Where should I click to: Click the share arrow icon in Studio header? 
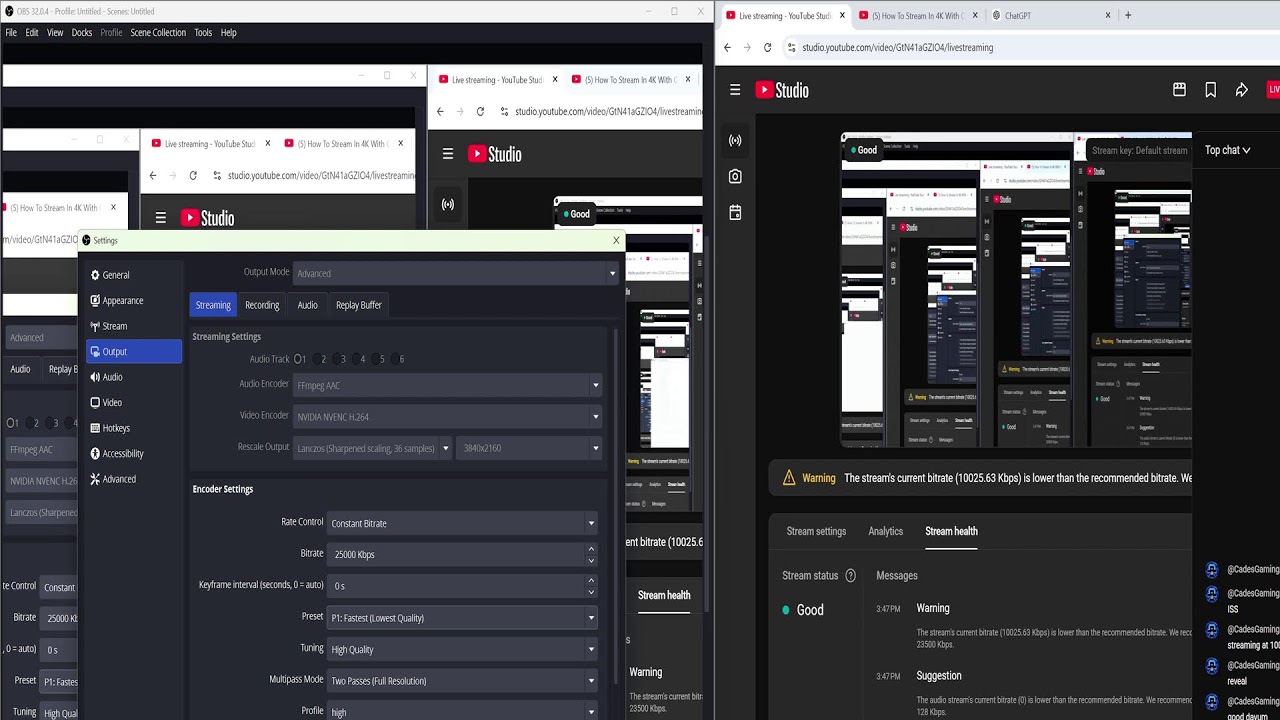pos(1242,90)
